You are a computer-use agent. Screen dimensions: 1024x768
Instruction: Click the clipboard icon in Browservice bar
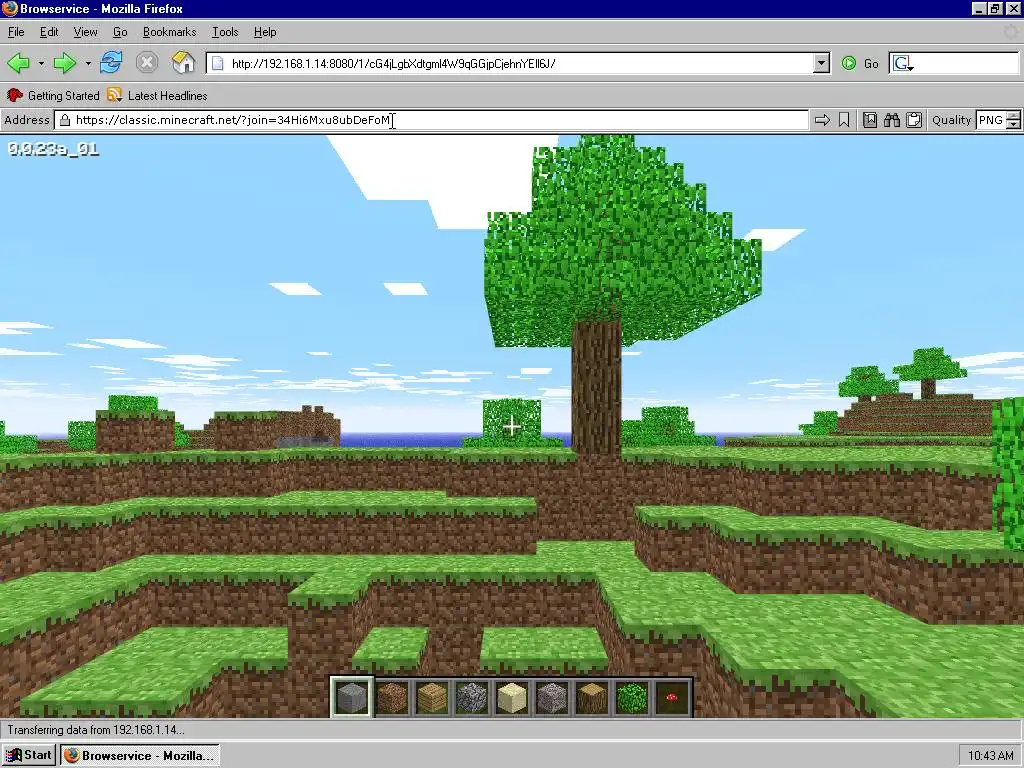914,120
